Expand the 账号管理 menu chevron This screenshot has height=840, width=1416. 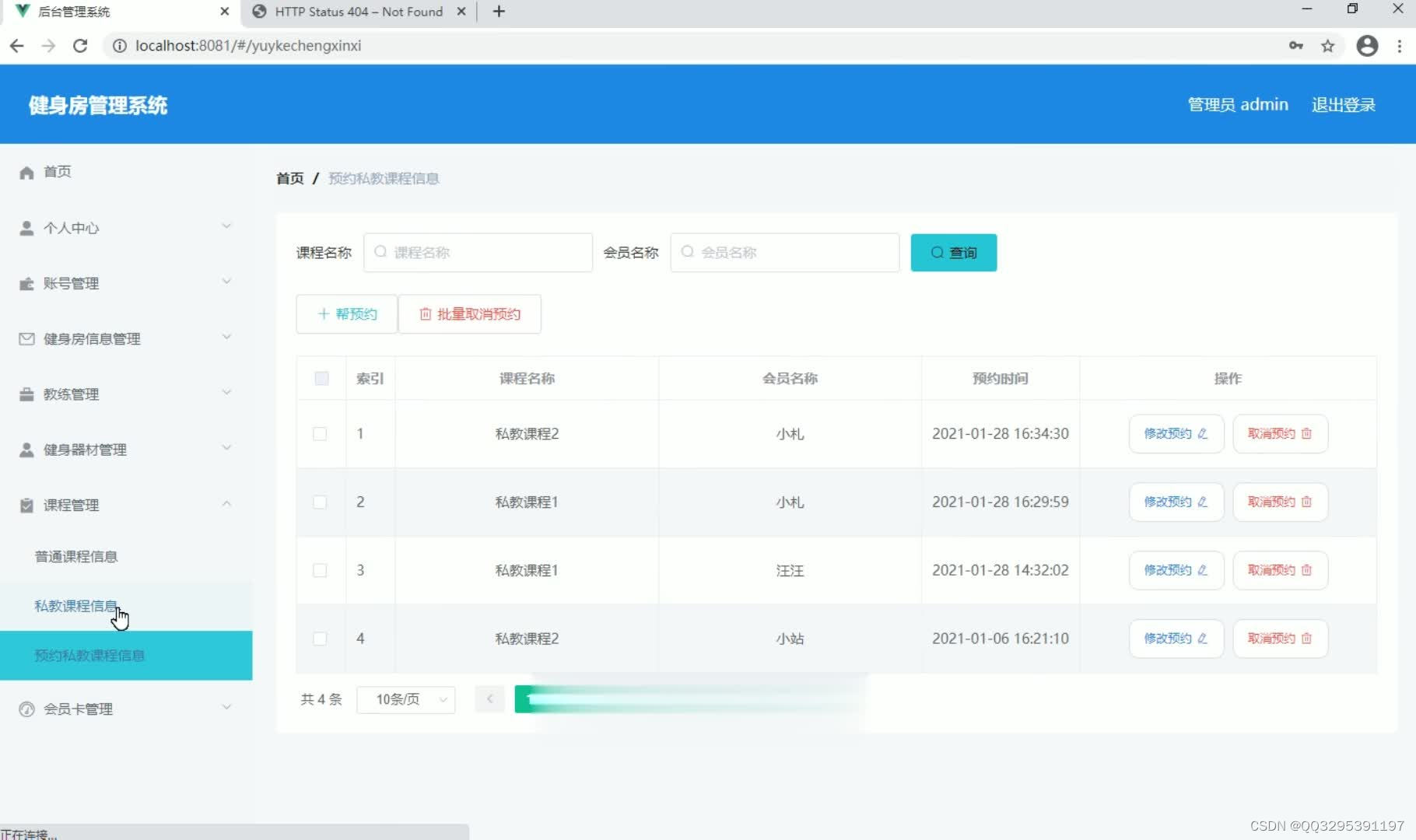[226, 282]
